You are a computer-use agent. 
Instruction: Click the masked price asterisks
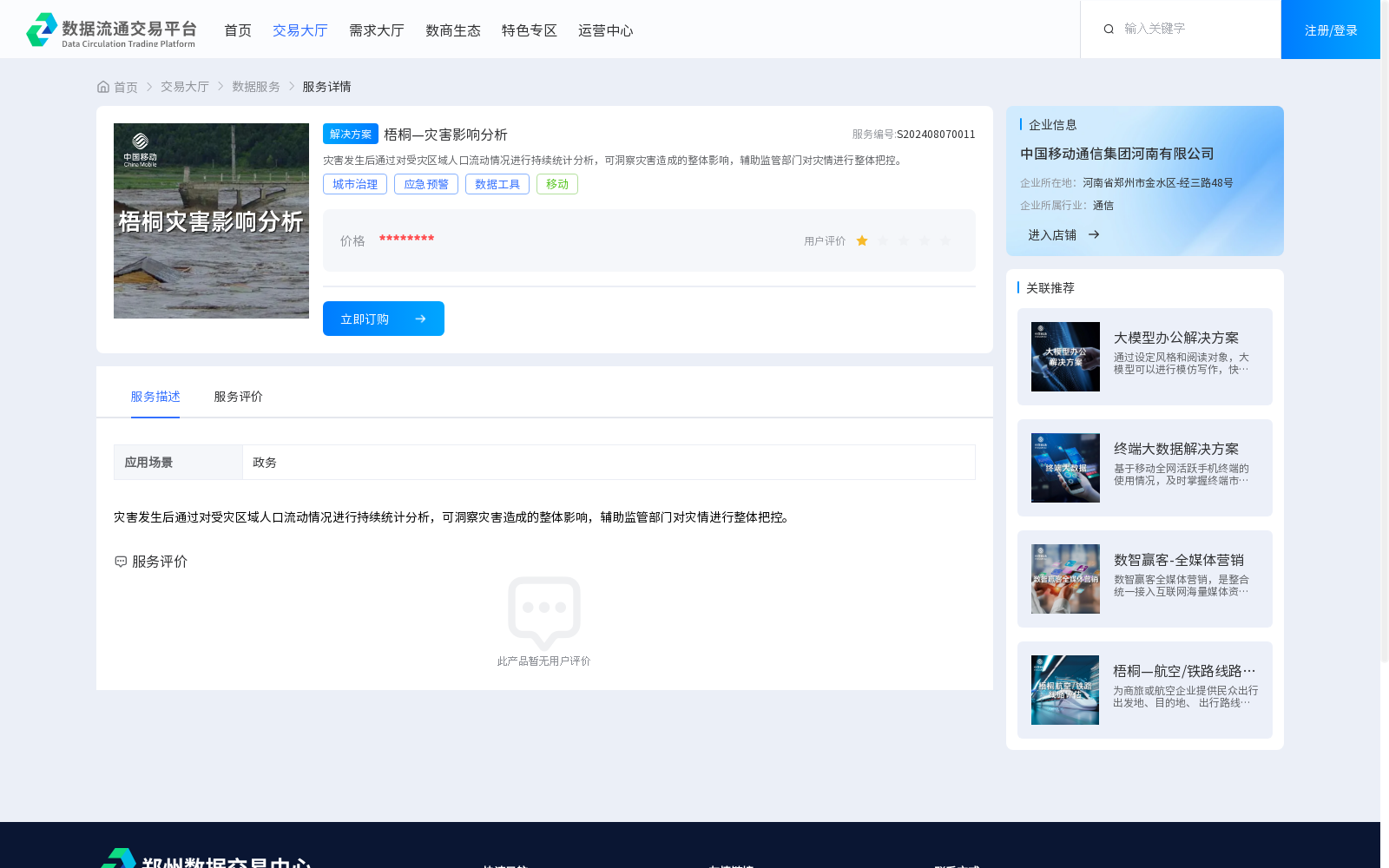pos(406,239)
